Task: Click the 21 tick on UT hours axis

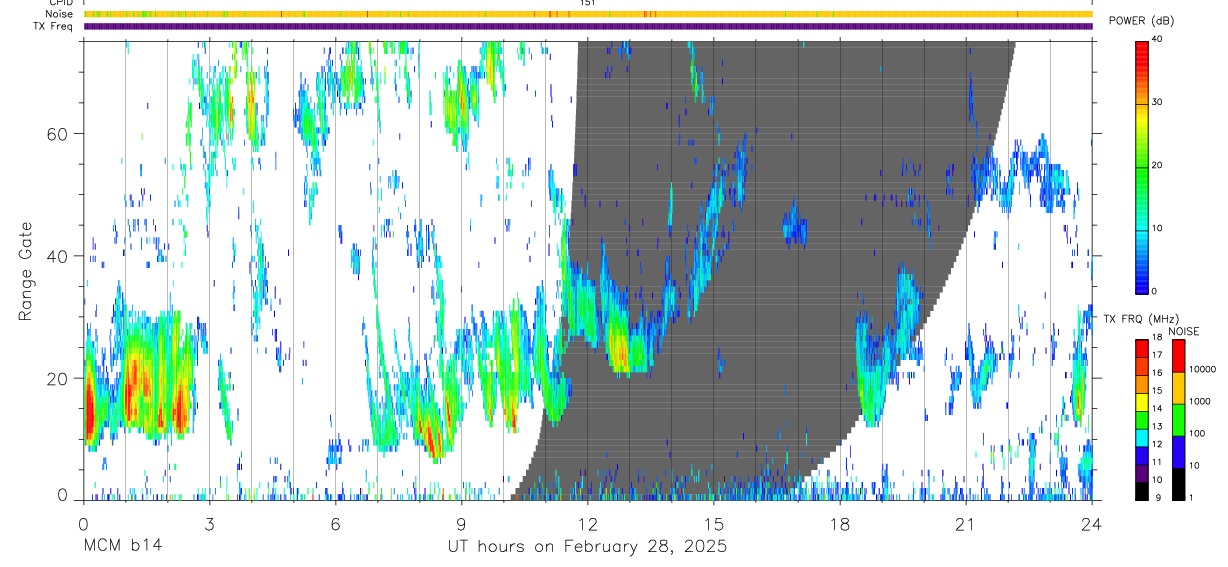Action: [966, 523]
